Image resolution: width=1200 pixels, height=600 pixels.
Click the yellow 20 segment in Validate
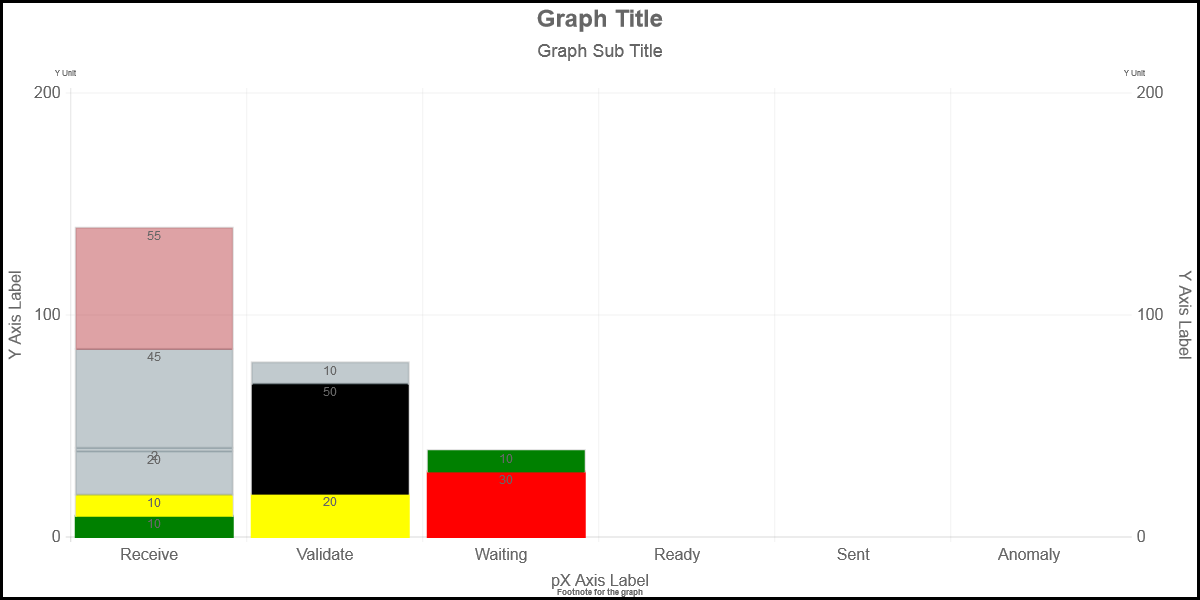tap(330, 516)
